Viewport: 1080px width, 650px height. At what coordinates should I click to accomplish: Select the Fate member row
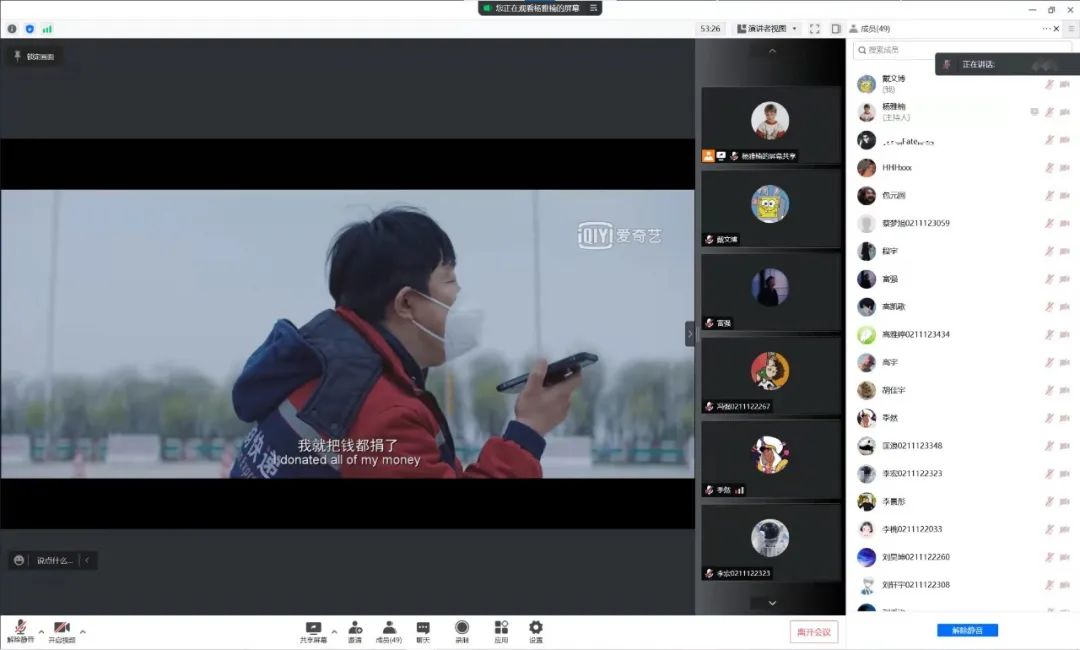(963, 140)
